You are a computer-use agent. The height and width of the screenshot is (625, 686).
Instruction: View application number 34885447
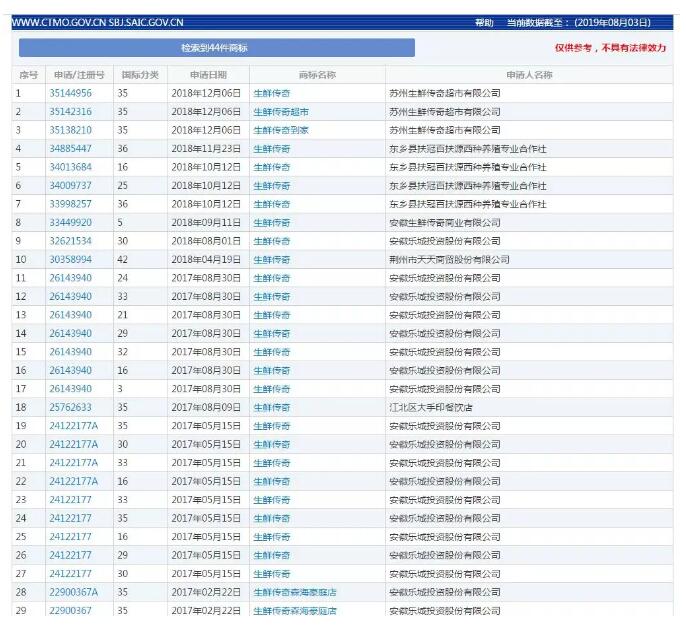coord(71,149)
